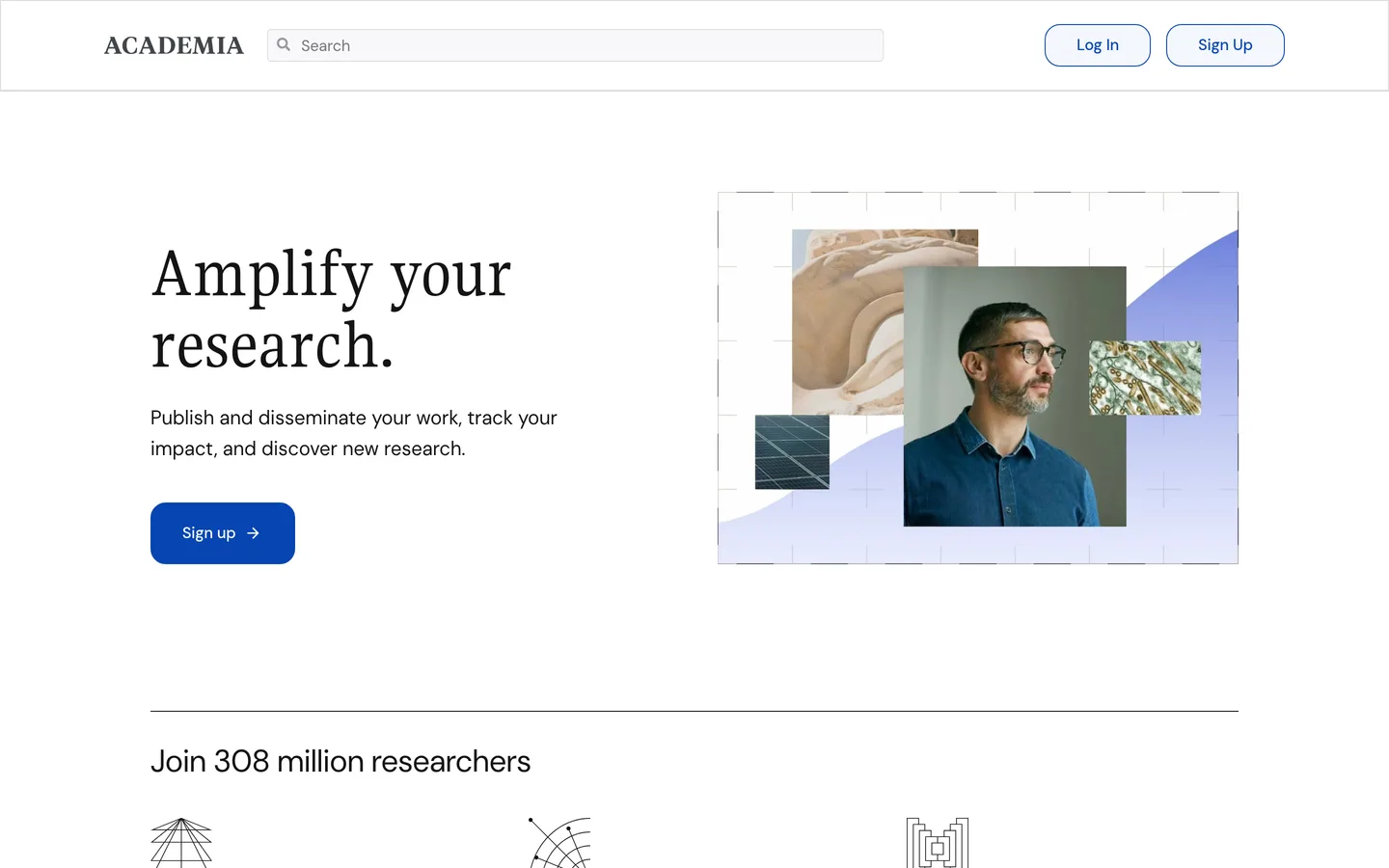Click the radar arc network icon

[x=559, y=843]
